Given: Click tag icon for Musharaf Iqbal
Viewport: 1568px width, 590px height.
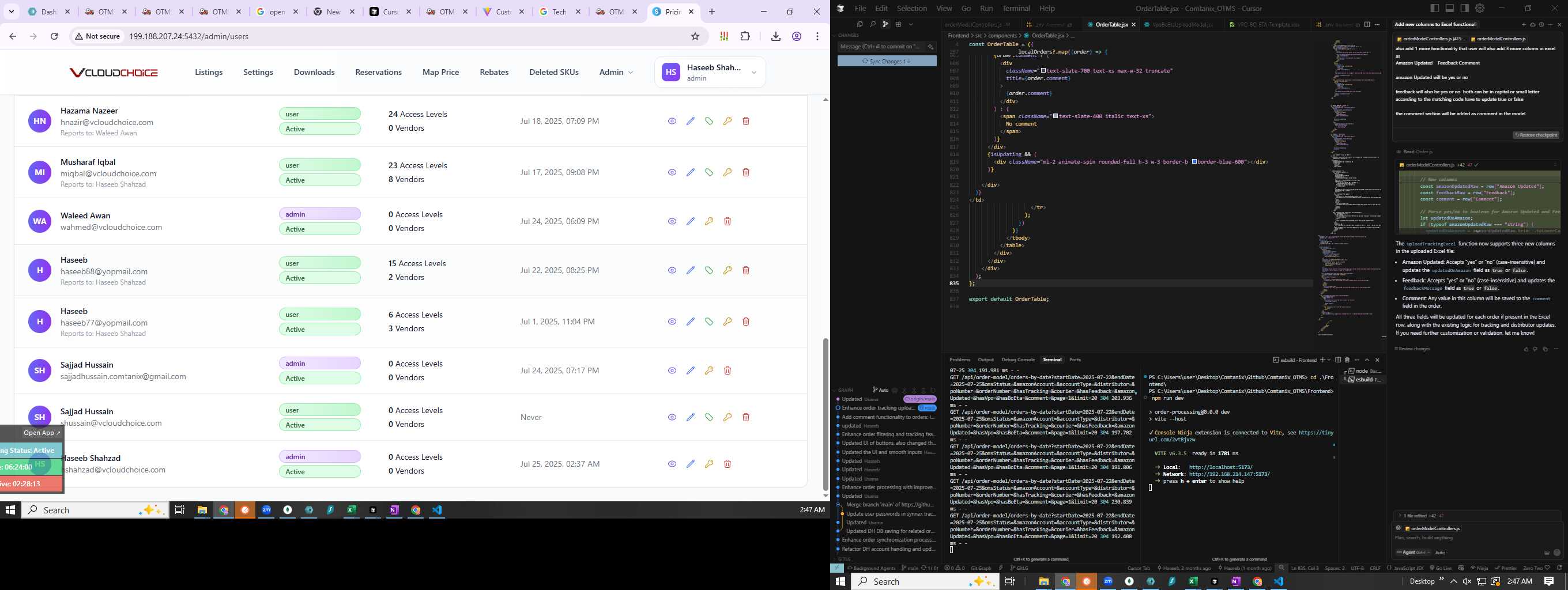Looking at the screenshot, I should [709, 172].
